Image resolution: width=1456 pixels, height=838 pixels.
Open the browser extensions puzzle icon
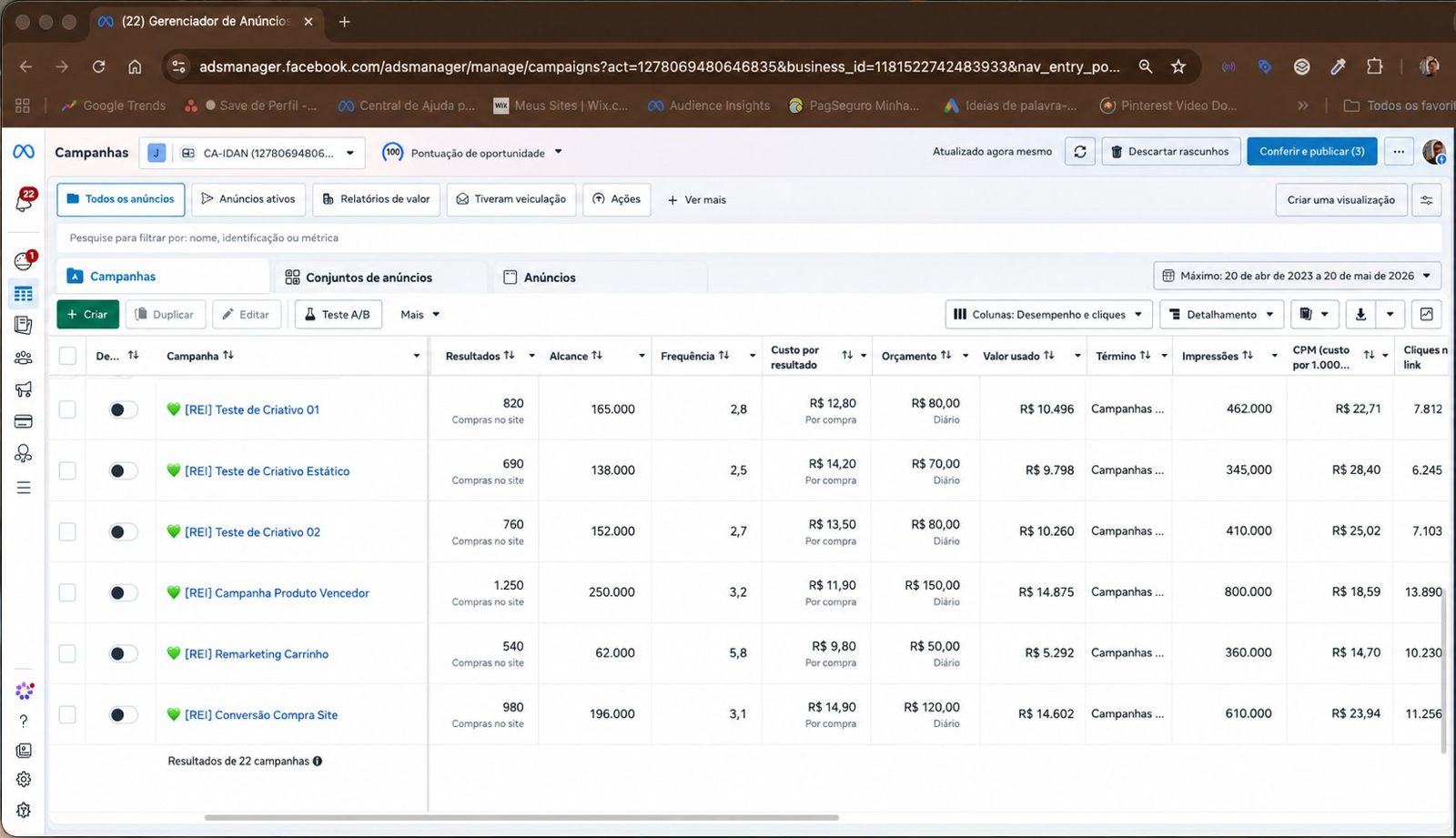tap(1374, 66)
